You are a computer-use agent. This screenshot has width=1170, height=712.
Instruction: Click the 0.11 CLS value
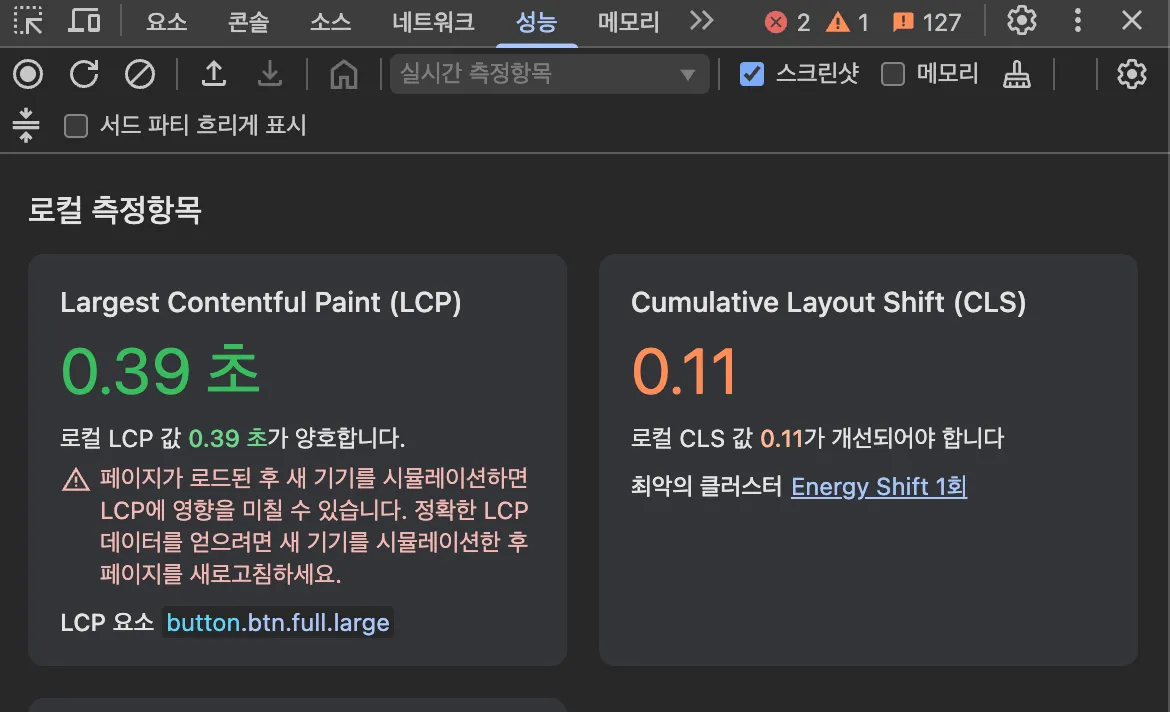[x=685, y=371]
